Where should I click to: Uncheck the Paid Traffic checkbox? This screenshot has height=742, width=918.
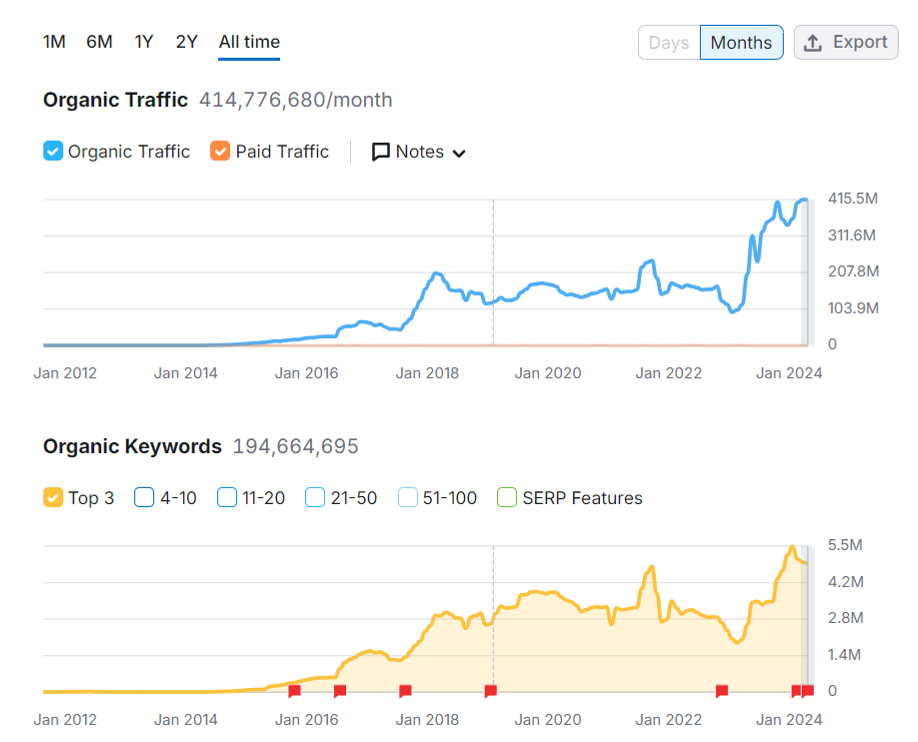(x=220, y=152)
